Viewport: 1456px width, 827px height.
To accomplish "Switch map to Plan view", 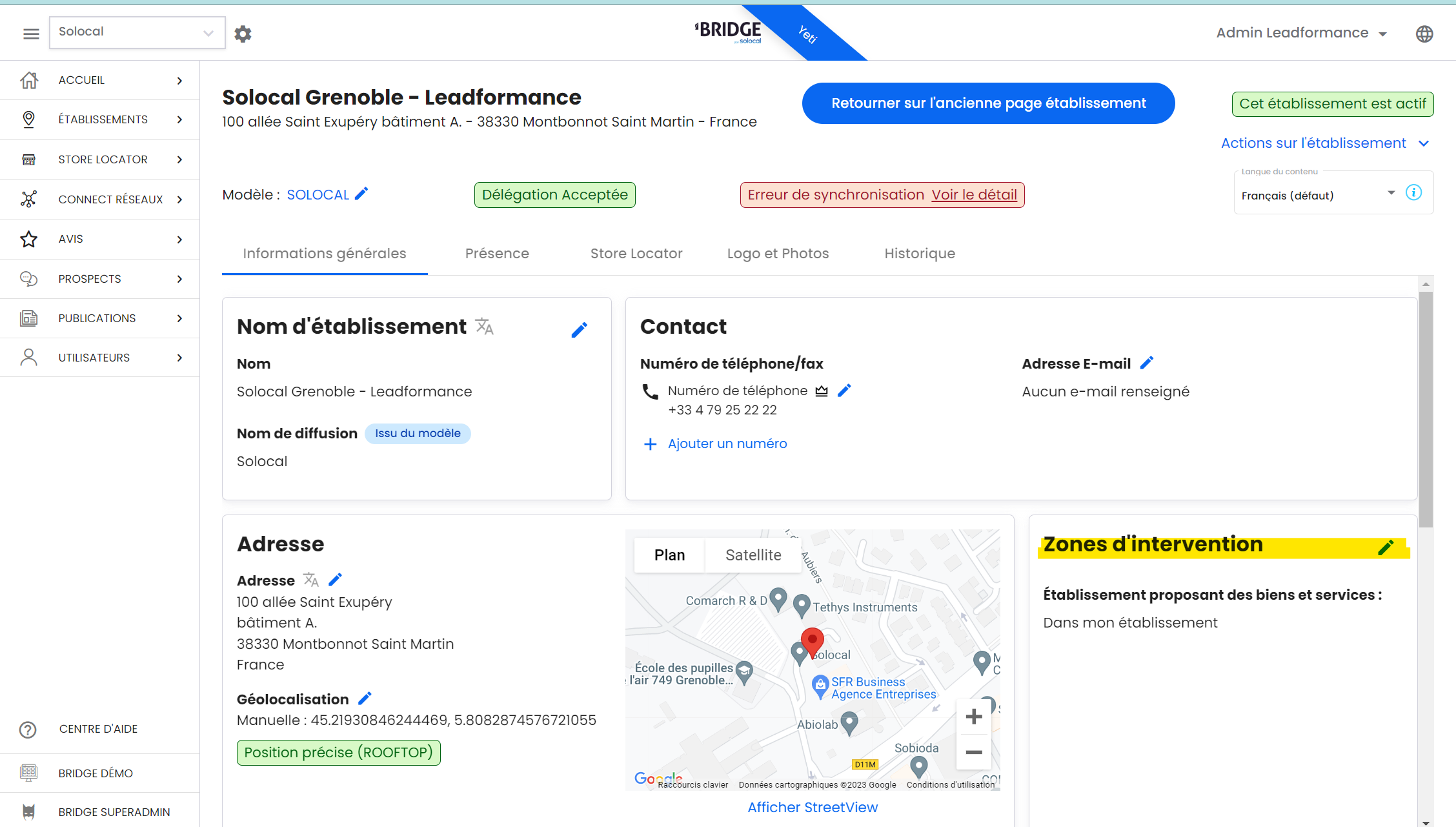I will click(x=669, y=555).
